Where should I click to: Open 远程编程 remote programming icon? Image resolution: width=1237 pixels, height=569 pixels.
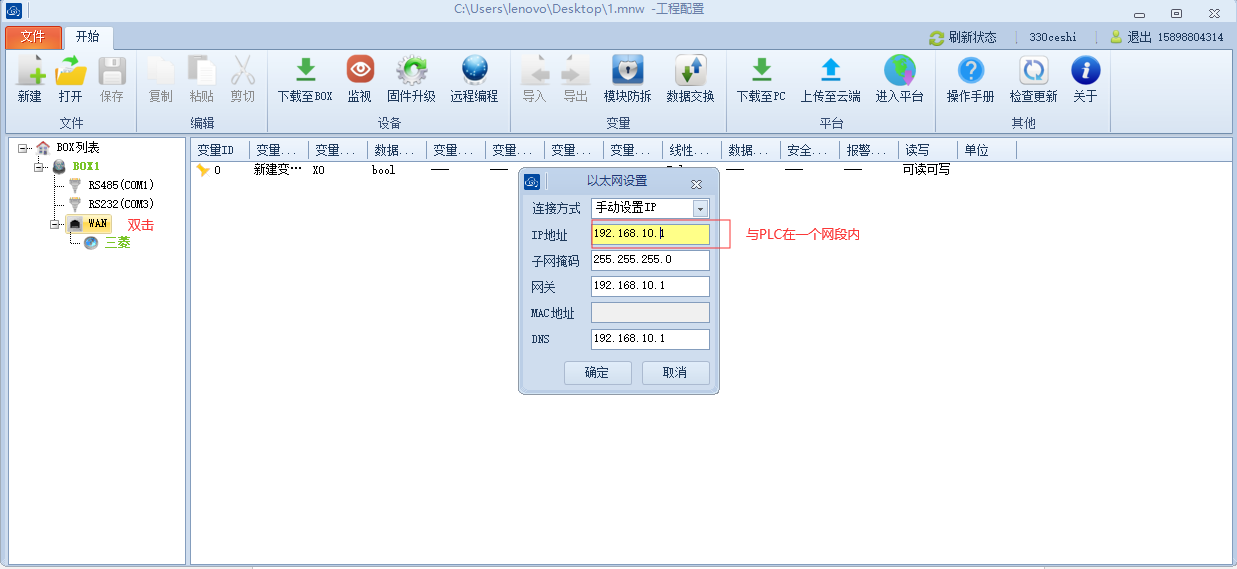[x=474, y=71]
